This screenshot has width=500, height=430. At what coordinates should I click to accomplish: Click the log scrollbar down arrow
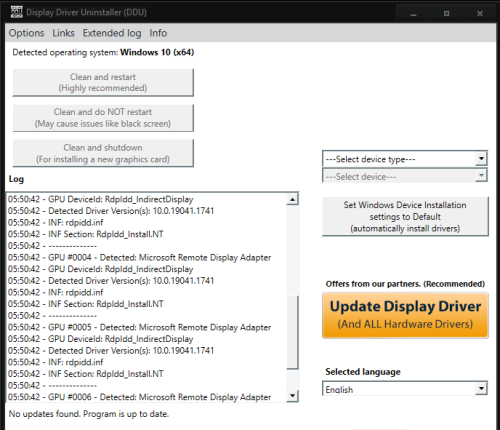tap(292, 396)
